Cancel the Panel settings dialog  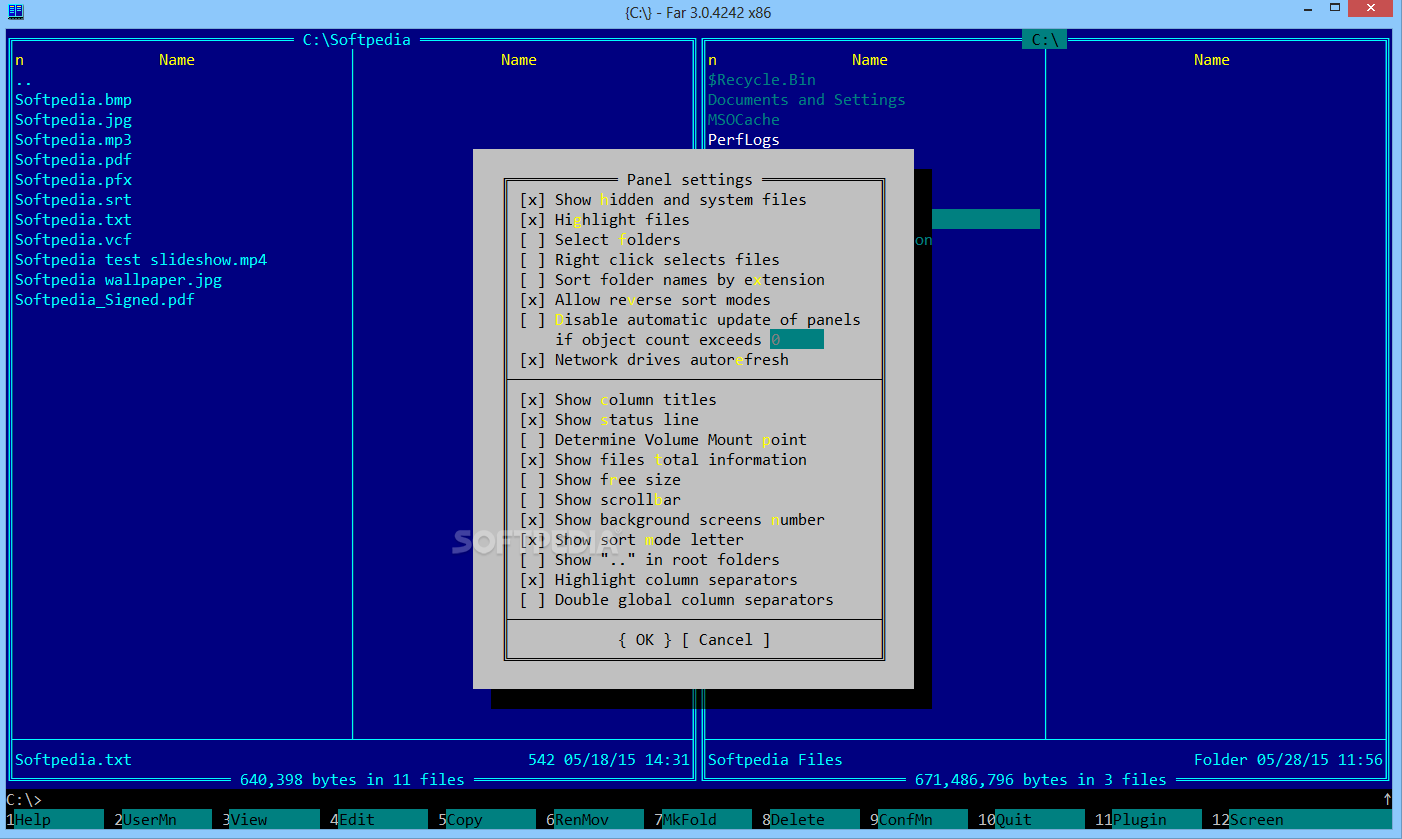click(726, 640)
